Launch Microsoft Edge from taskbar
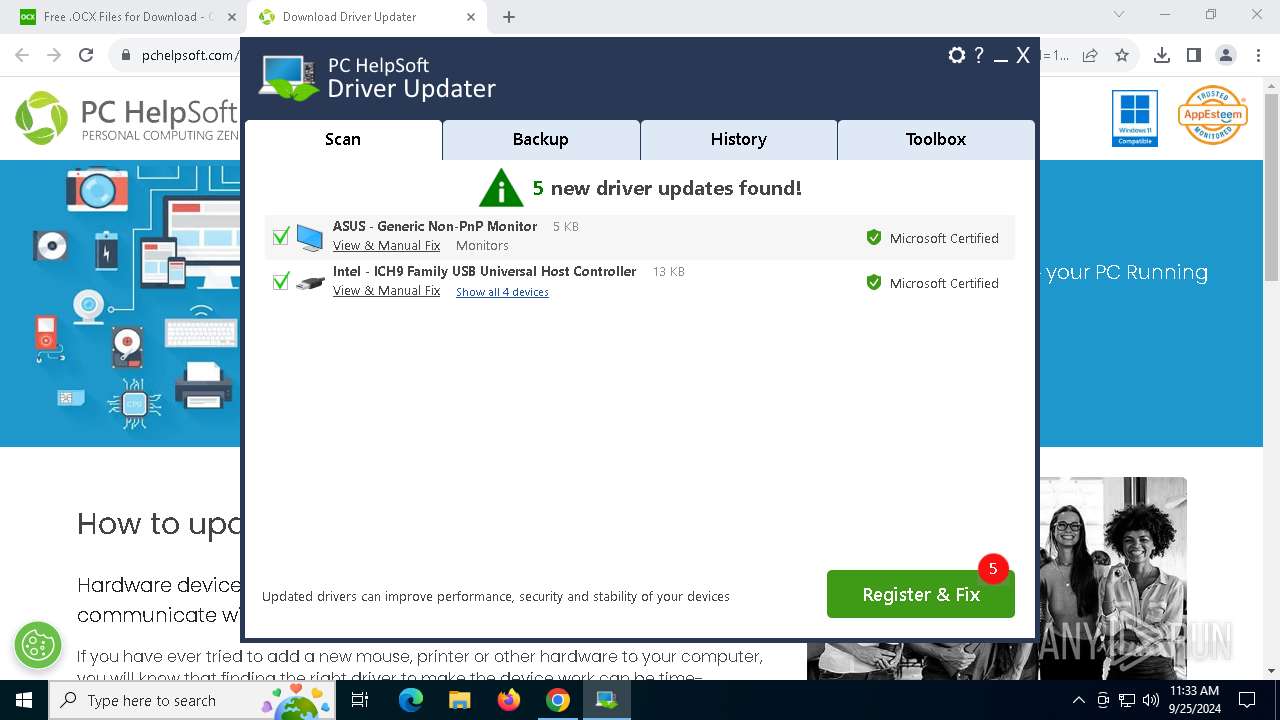The image size is (1280, 720). pyautogui.click(x=411, y=700)
